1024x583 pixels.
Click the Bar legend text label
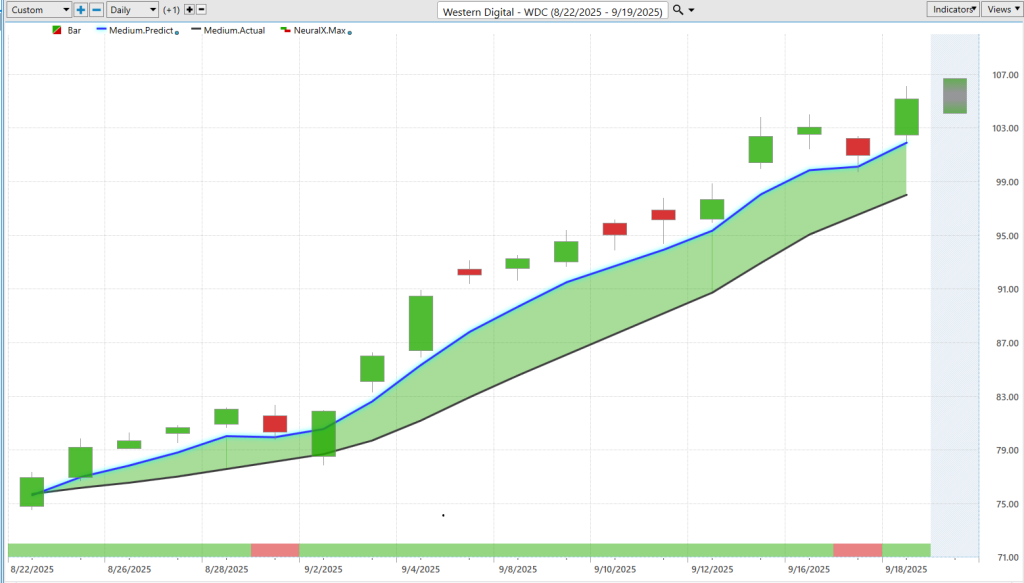pos(75,31)
